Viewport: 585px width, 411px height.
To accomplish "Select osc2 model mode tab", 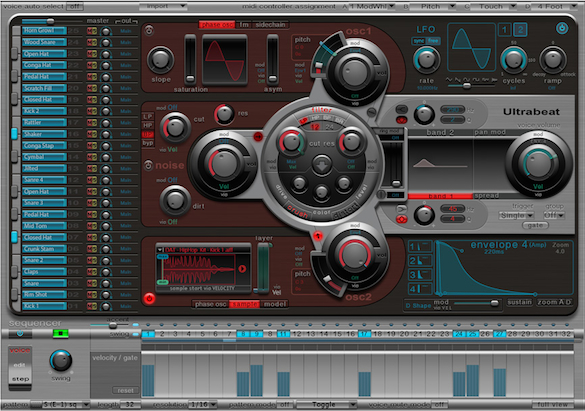I will coord(275,304).
